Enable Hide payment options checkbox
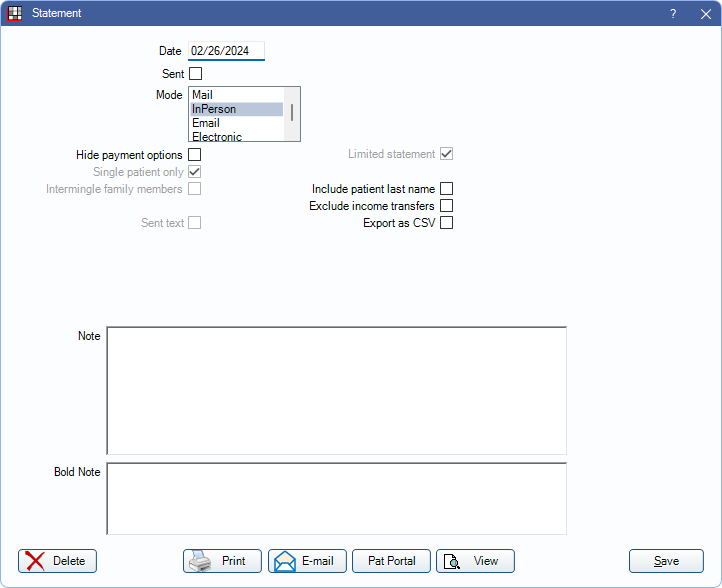 click(195, 155)
